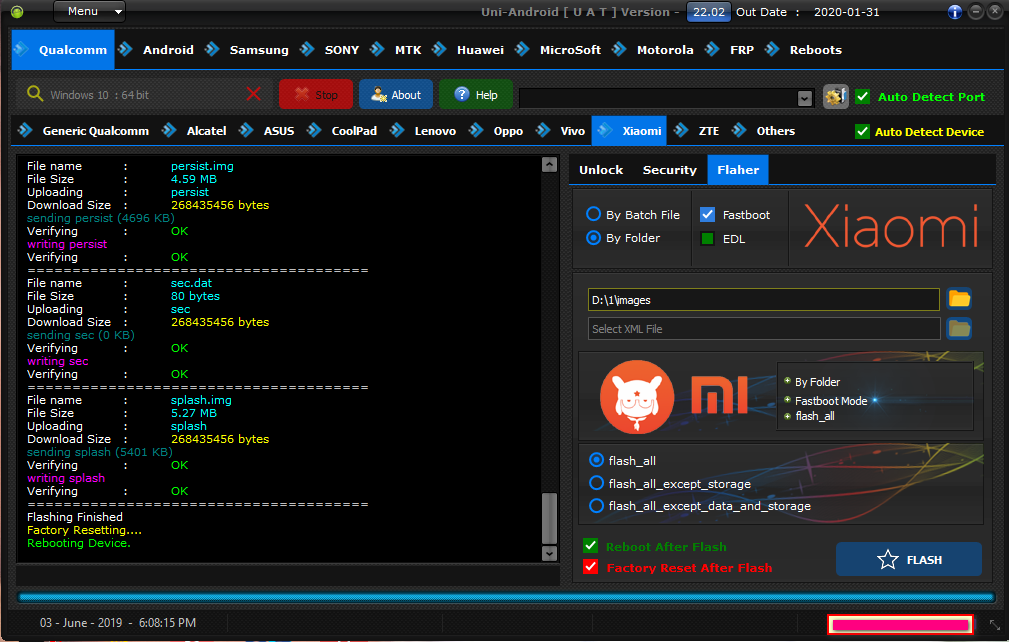Click the log scrollbar thumb
The height and width of the screenshot is (642, 1009).
tap(550, 518)
